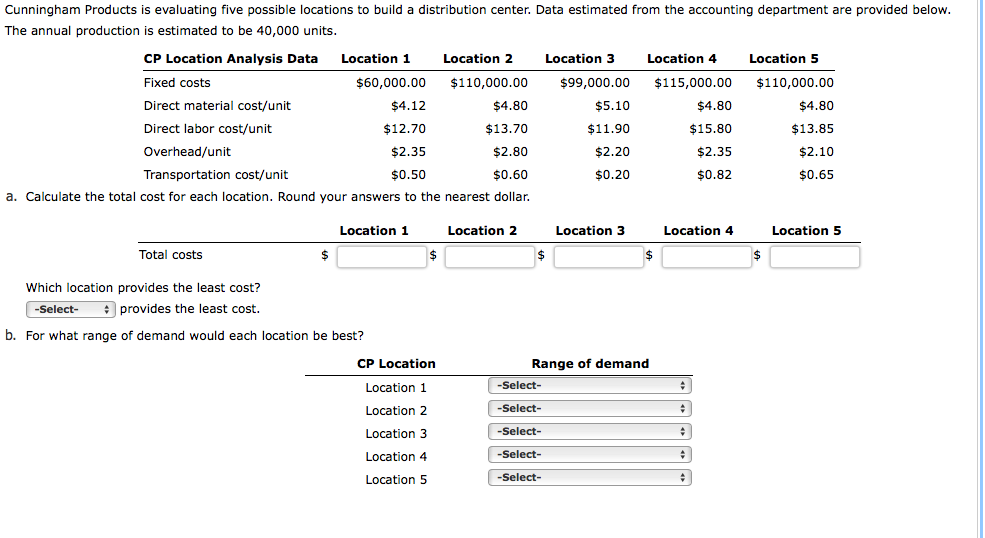The width and height of the screenshot is (985, 538).
Task: Open Range of demand dropdown for Location 2
Action: pyautogui.click(x=590, y=409)
